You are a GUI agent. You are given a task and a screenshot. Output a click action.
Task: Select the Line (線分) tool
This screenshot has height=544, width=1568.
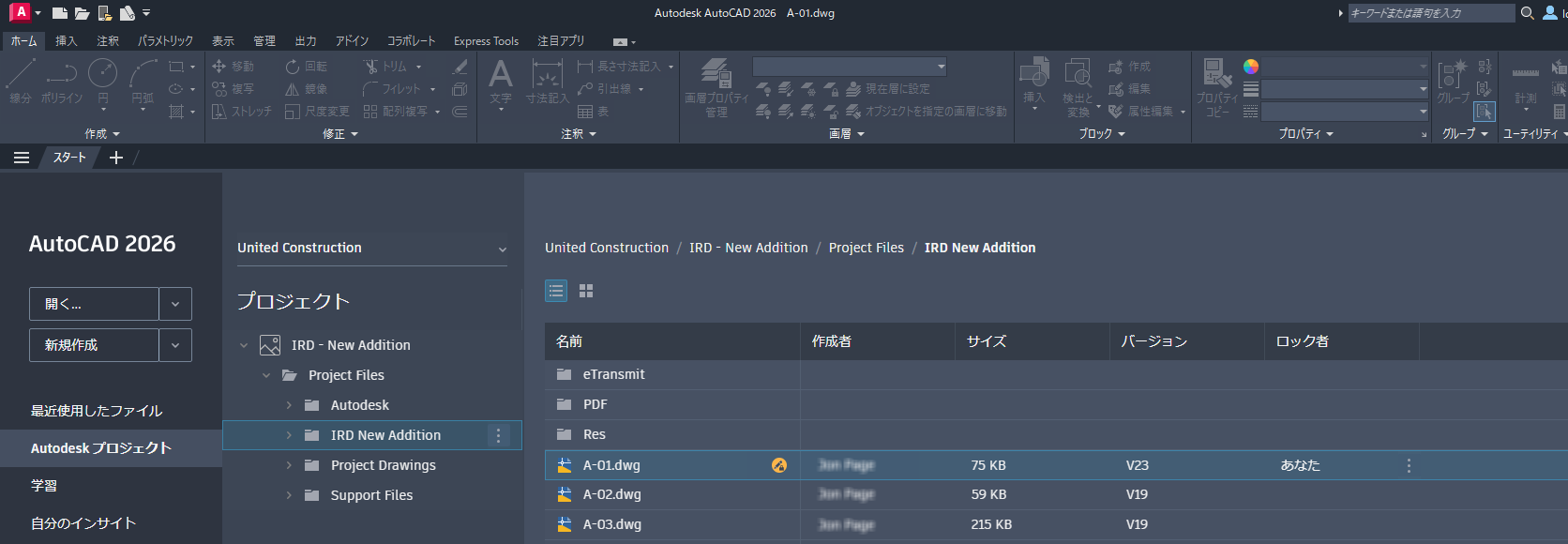click(21, 81)
